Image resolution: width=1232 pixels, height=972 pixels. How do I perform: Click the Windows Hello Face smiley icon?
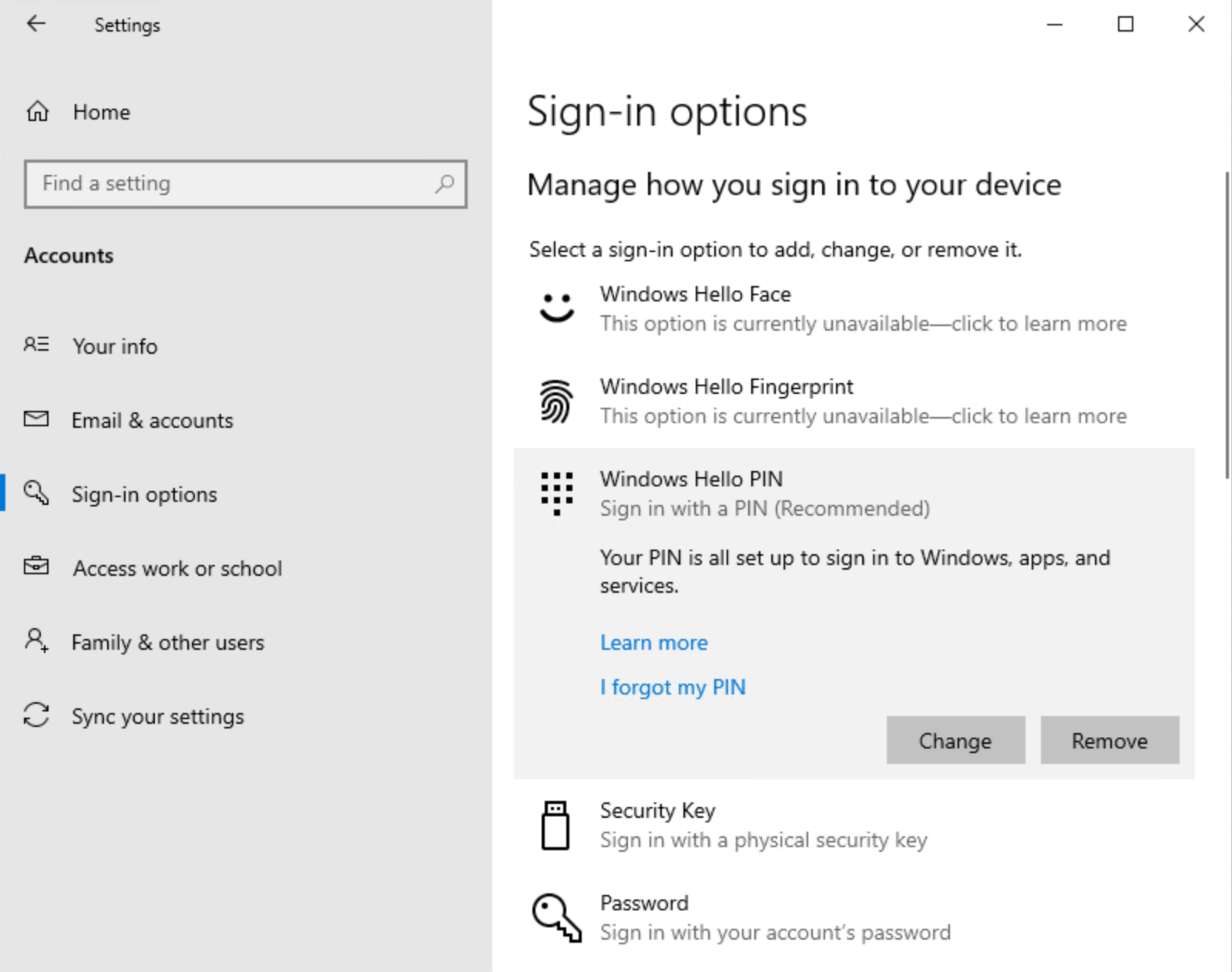[x=556, y=308]
